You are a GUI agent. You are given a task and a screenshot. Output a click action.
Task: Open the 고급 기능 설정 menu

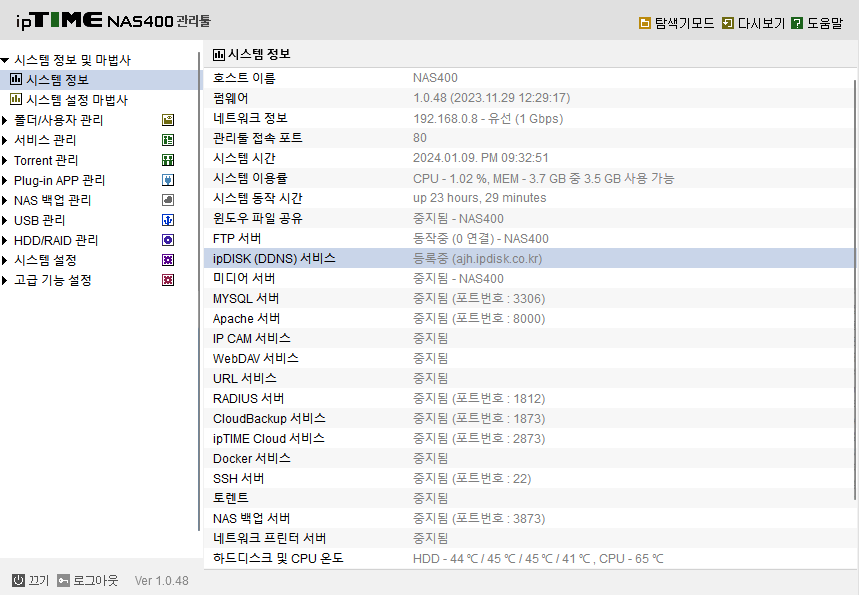click(x=53, y=280)
